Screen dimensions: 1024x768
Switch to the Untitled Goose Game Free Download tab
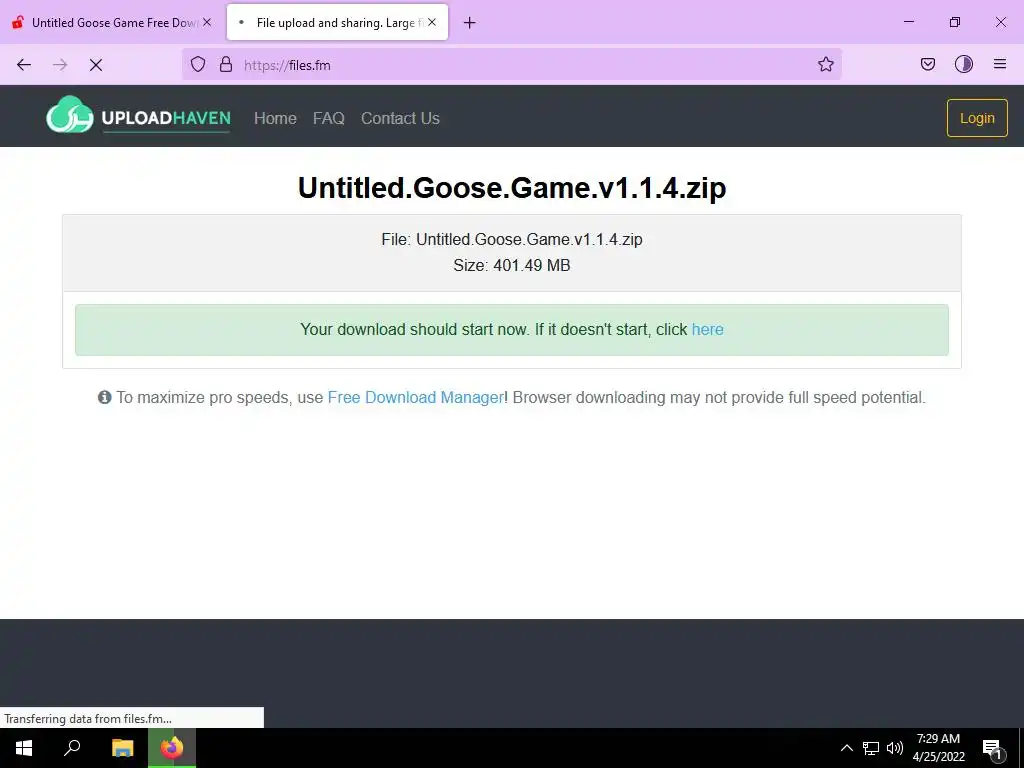click(x=112, y=22)
